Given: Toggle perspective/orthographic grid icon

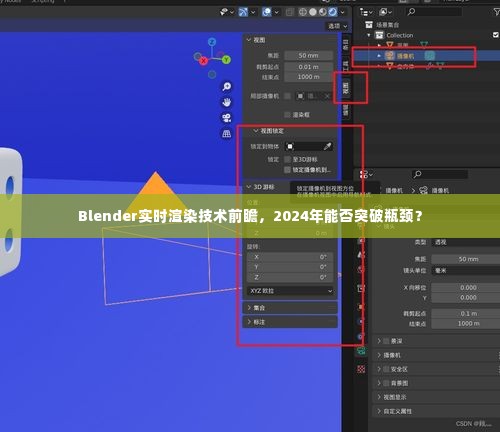Looking at the screenshot, I should click(x=227, y=134).
